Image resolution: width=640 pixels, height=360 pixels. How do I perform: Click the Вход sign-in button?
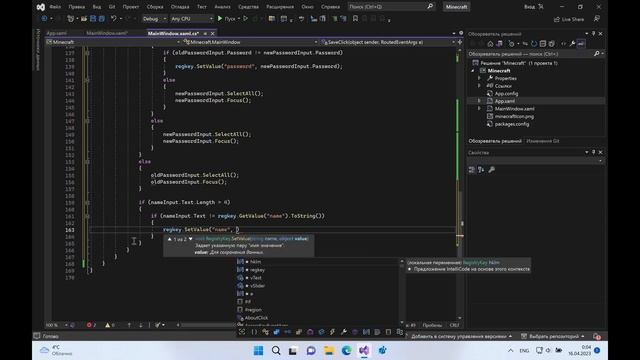point(534,7)
